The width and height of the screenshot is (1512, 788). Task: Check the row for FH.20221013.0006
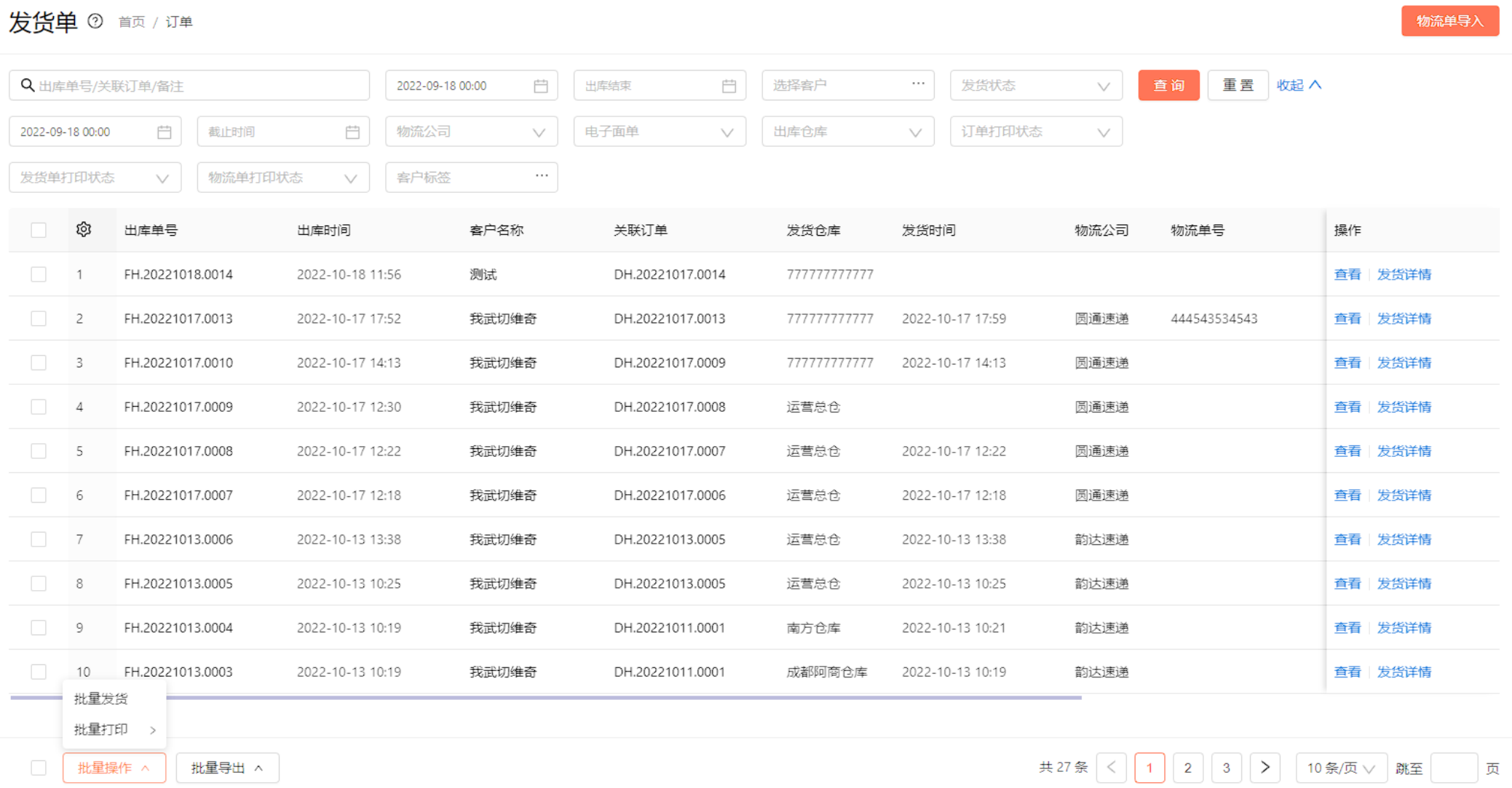pos(39,539)
